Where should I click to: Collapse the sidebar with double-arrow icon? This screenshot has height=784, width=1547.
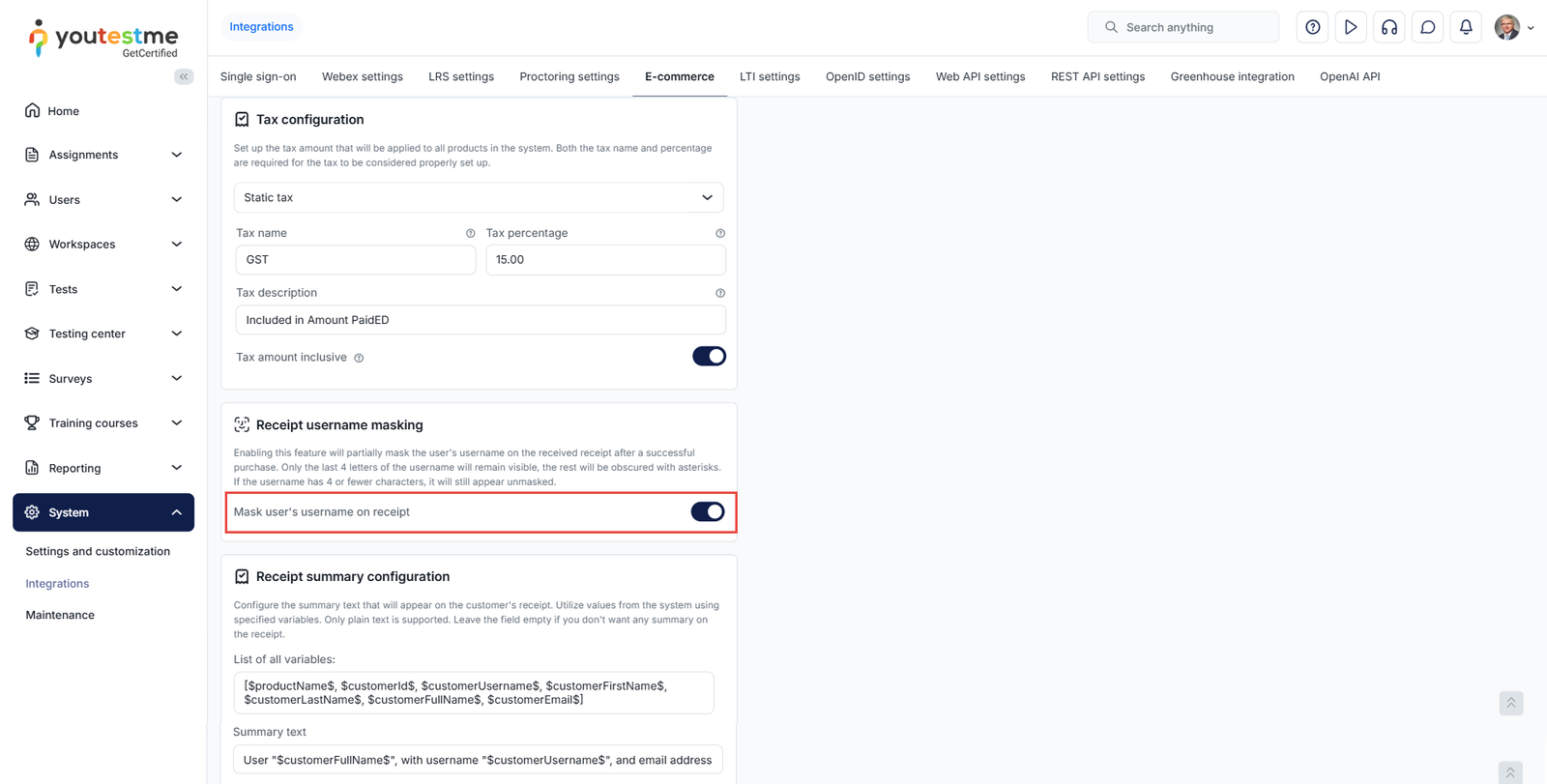184,76
